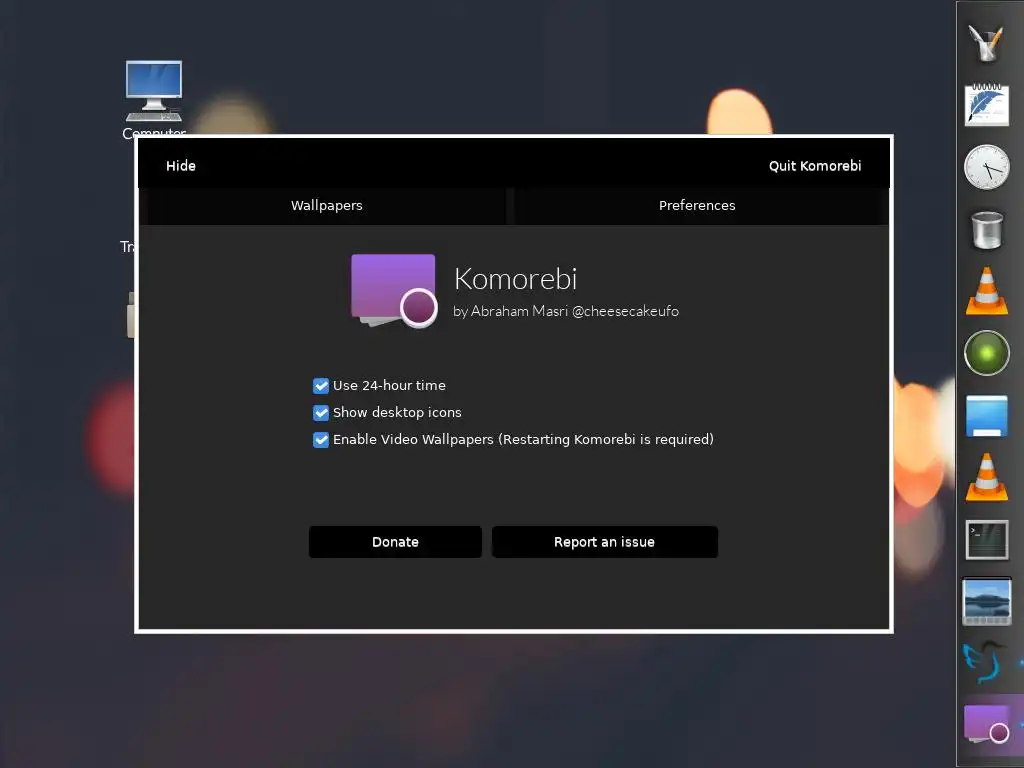Click the Komorebi purple logo
1024x768 pixels.
(x=394, y=291)
